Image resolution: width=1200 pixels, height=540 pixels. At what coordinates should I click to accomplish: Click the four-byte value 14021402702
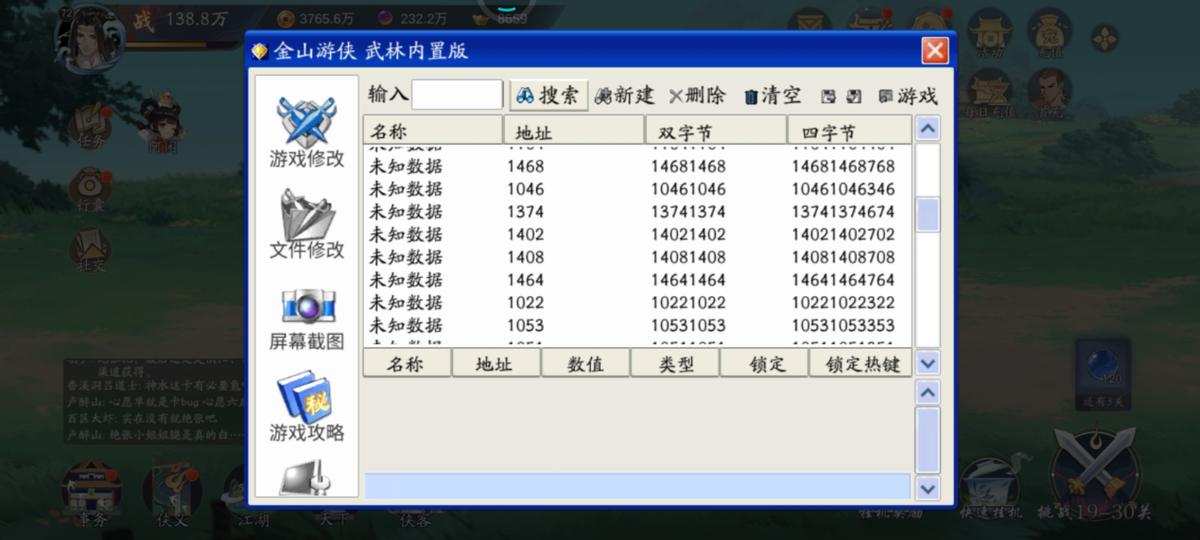coord(843,235)
